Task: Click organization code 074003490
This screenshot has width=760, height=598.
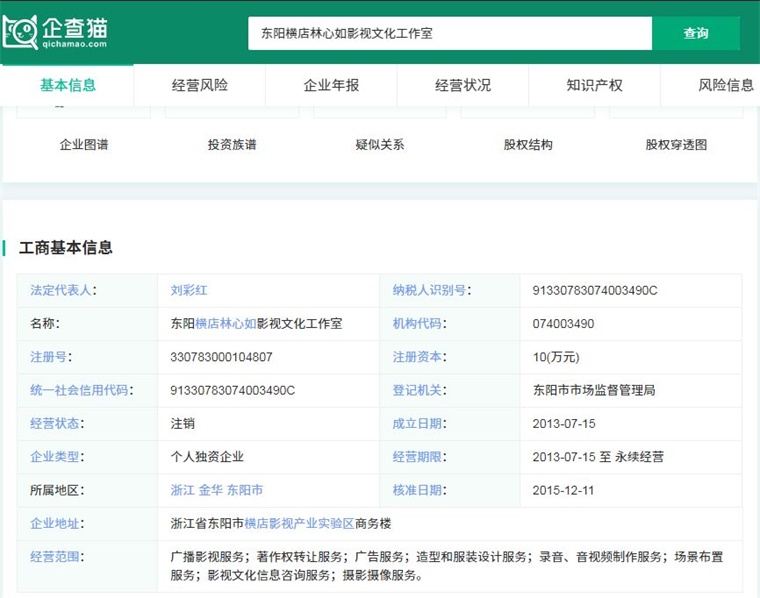Action: (563, 324)
